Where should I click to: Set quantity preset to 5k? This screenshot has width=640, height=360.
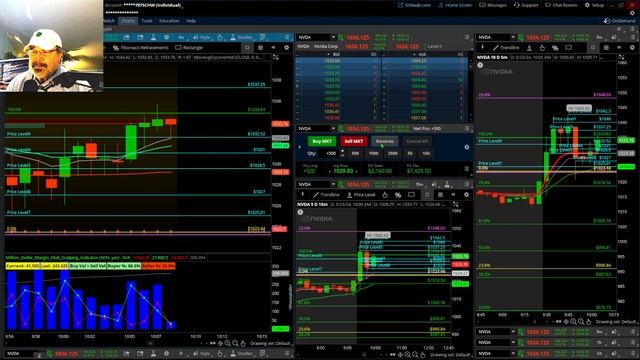point(410,153)
